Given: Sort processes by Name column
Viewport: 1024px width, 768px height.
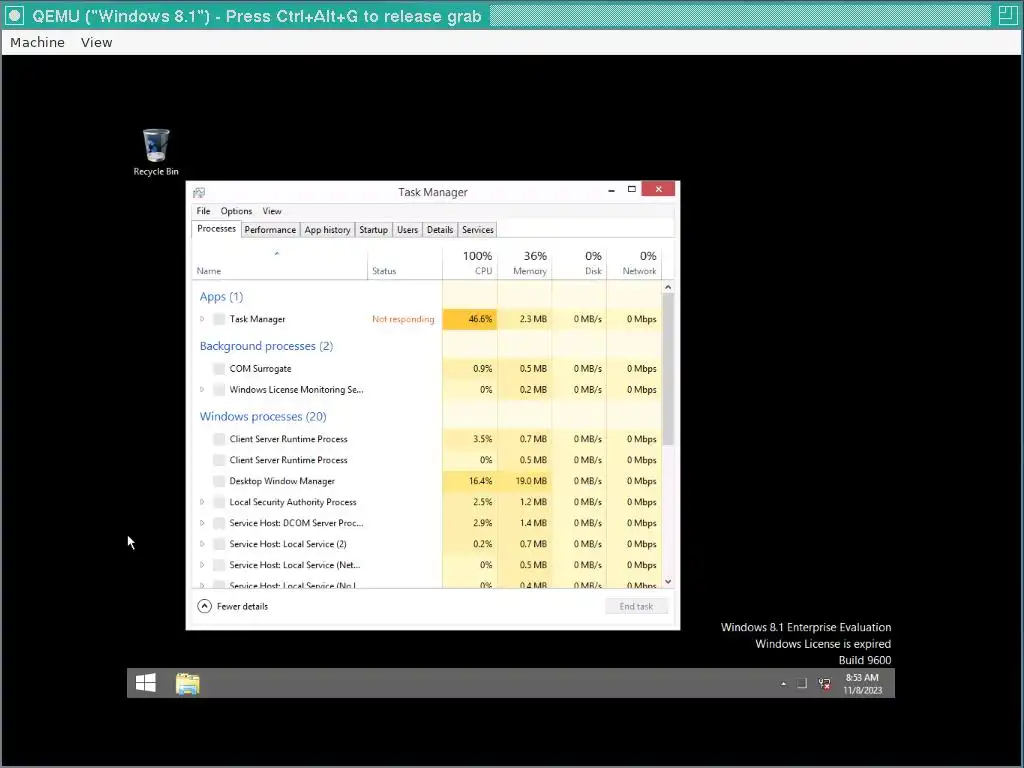Looking at the screenshot, I should pyautogui.click(x=280, y=263).
